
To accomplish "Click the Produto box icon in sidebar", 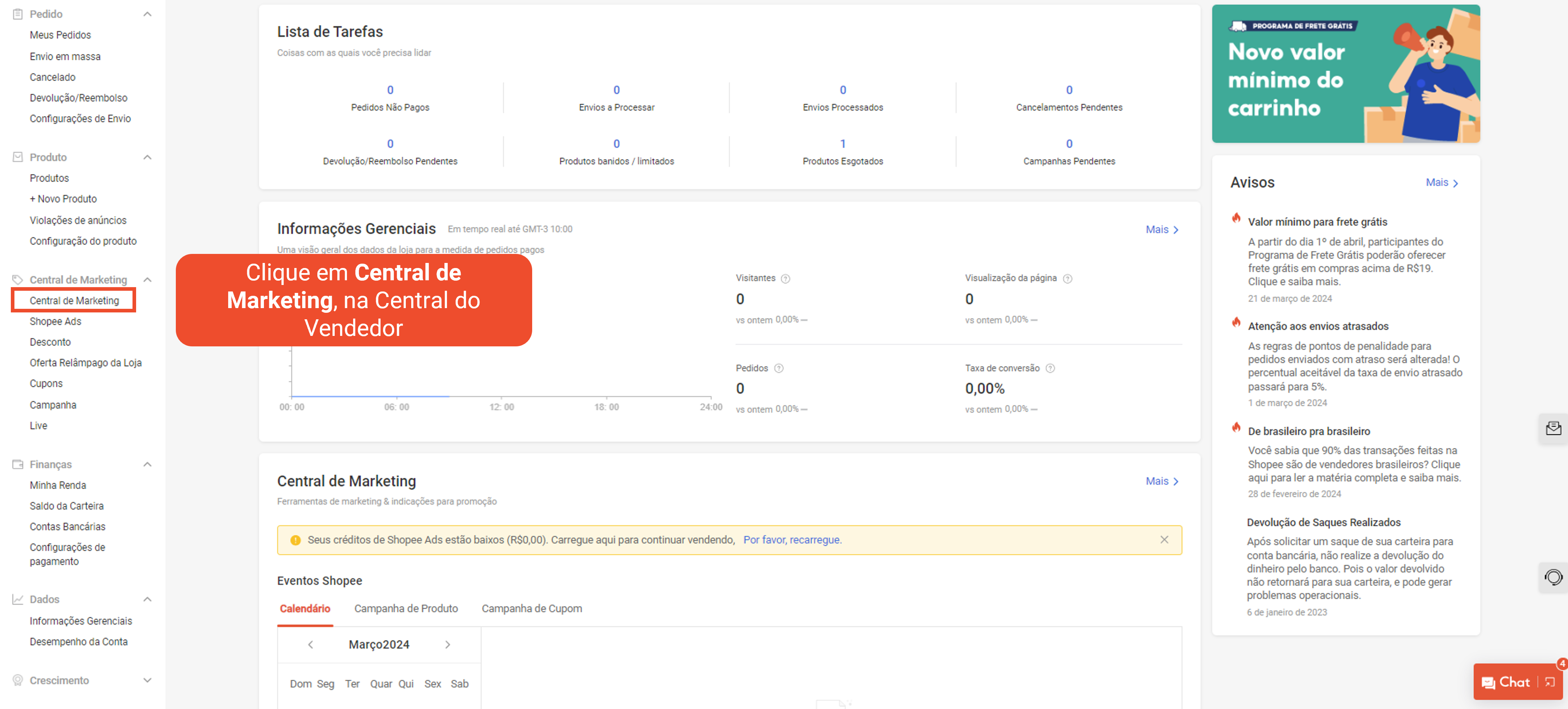I will [x=18, y=156].
